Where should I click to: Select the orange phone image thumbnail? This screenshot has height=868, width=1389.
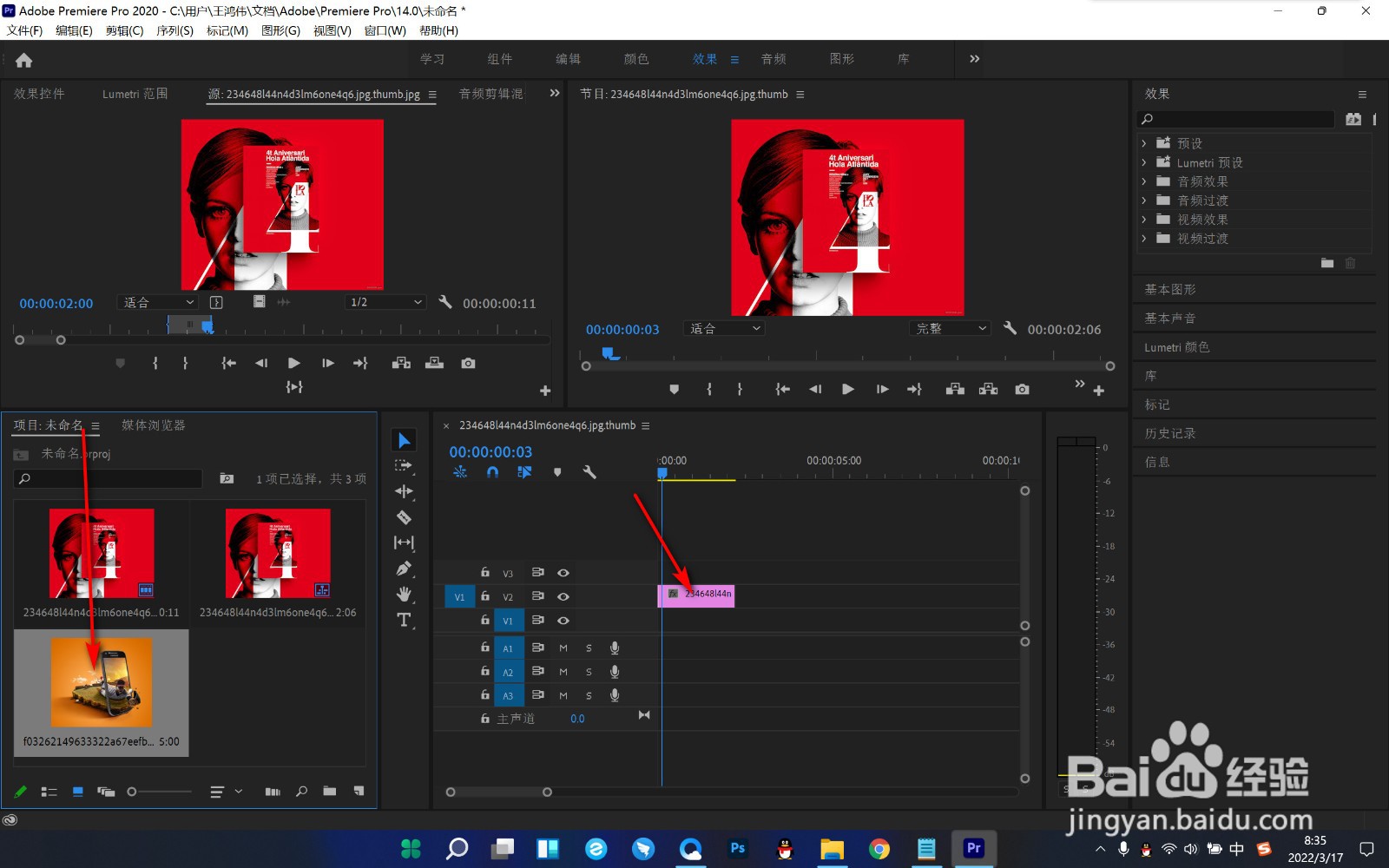click(x=102, y=682)
